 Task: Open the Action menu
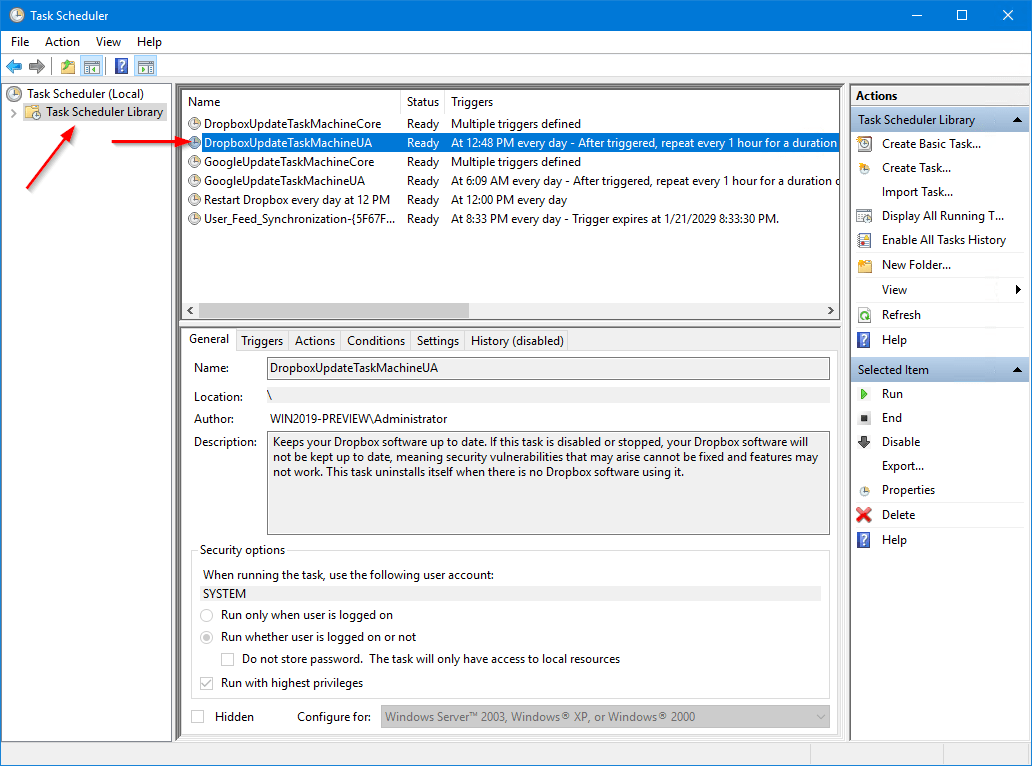62,42
